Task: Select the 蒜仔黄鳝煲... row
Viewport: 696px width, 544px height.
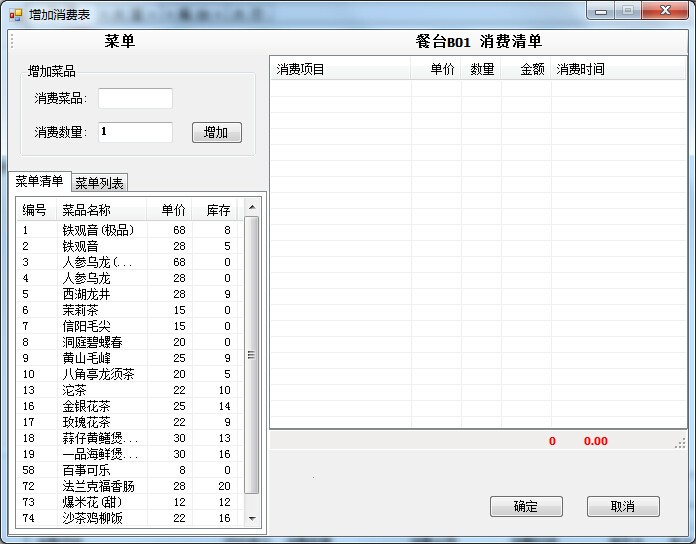Action: 130,438
